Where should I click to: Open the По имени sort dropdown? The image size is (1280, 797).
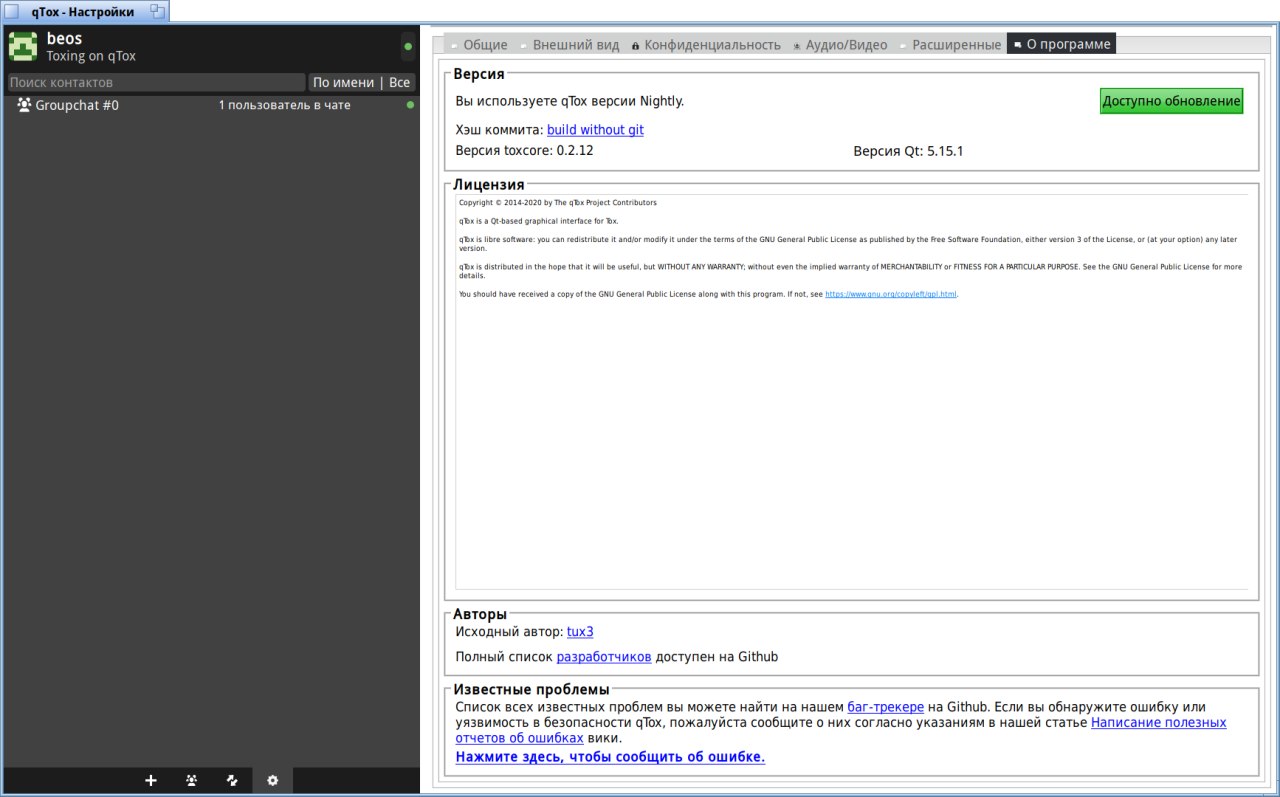pos(343,82)
